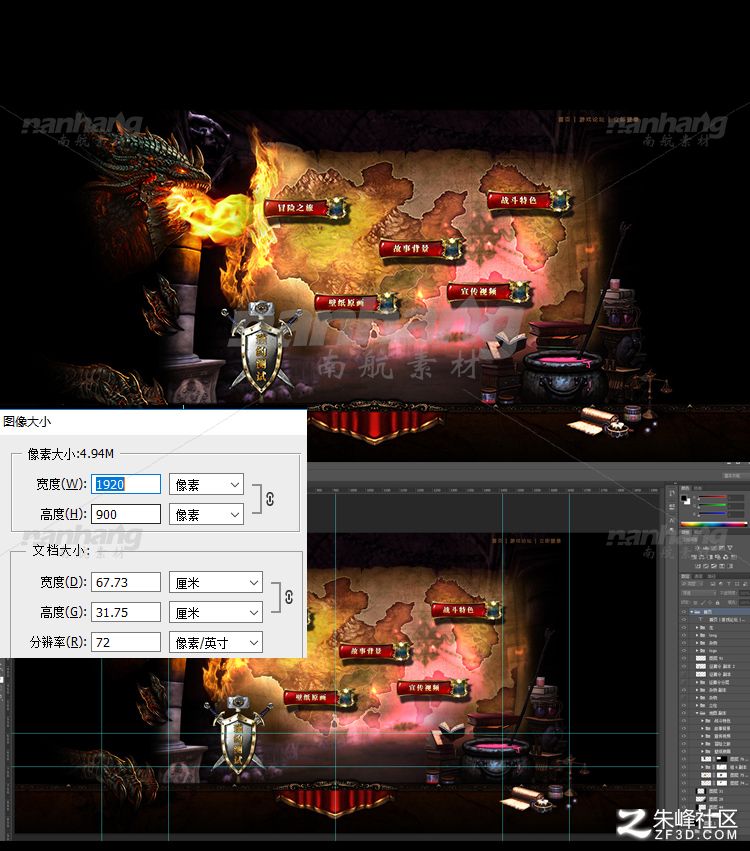Switch to the 图层 Layers tab
The height and width of the screenshot is (851, 750).
(x=685, y=576)
